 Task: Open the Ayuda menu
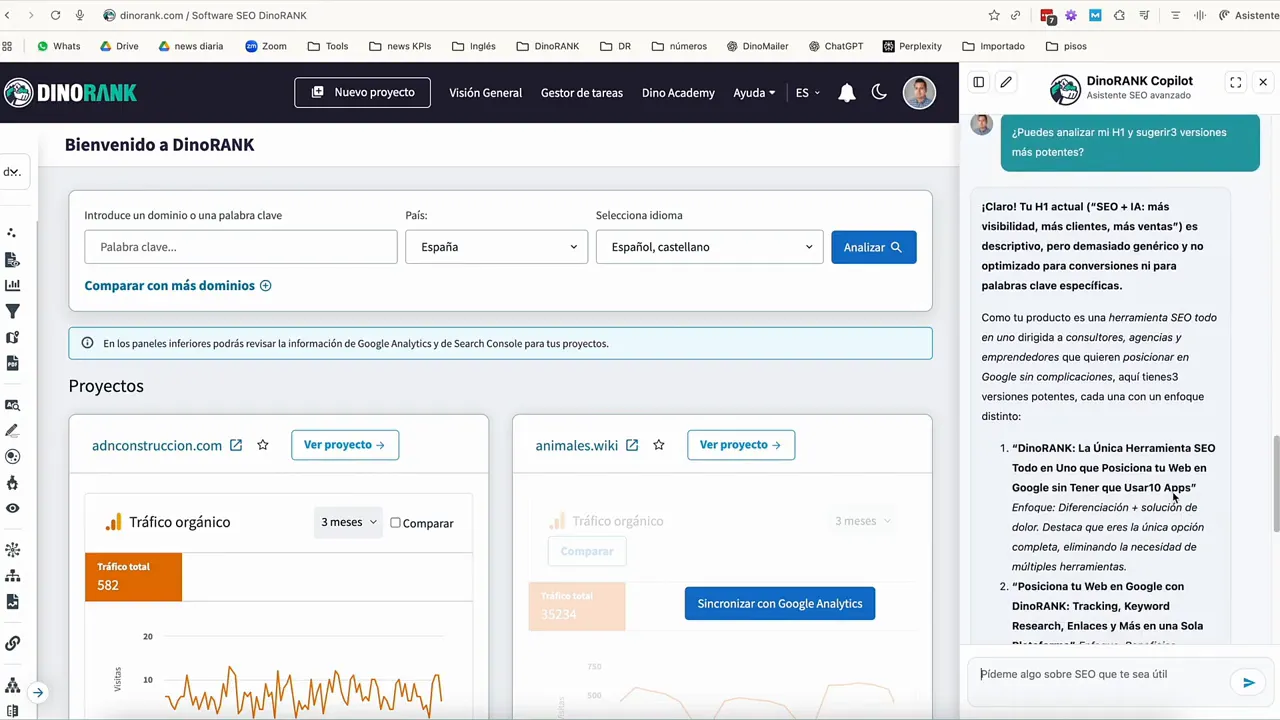pyautogui.click(x=754, y=93)
